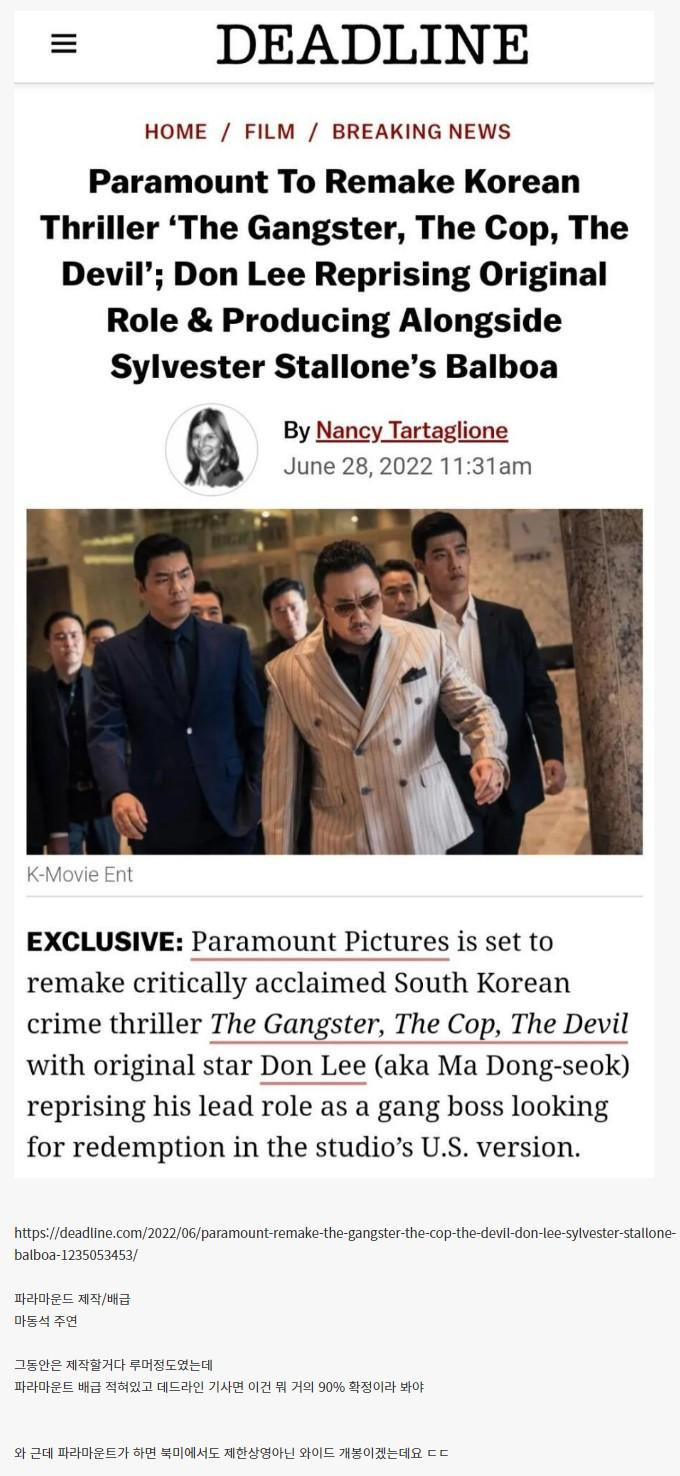The height and width of the screenshot is (1476, 680).
Task: Click the June 28, 2022 publication date
Action: pos(407,467)
